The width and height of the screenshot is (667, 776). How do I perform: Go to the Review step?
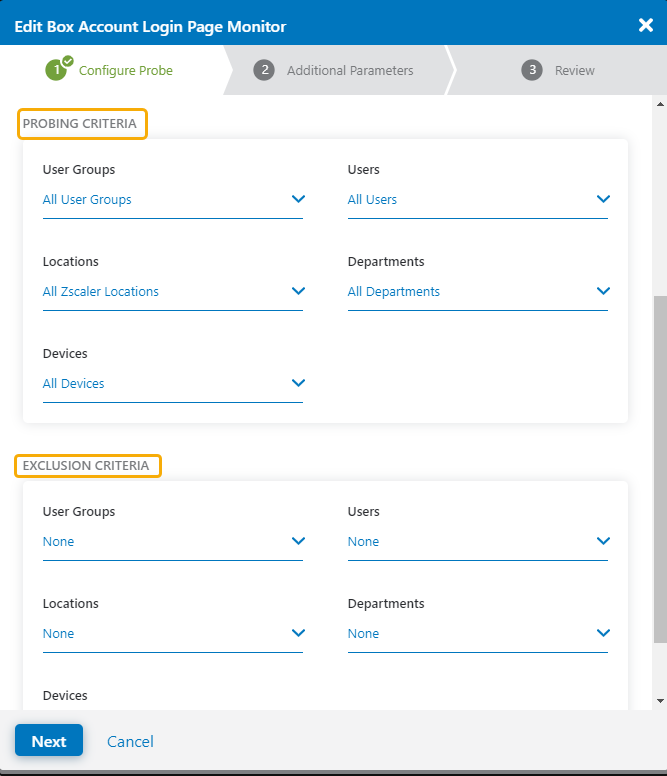574,70
